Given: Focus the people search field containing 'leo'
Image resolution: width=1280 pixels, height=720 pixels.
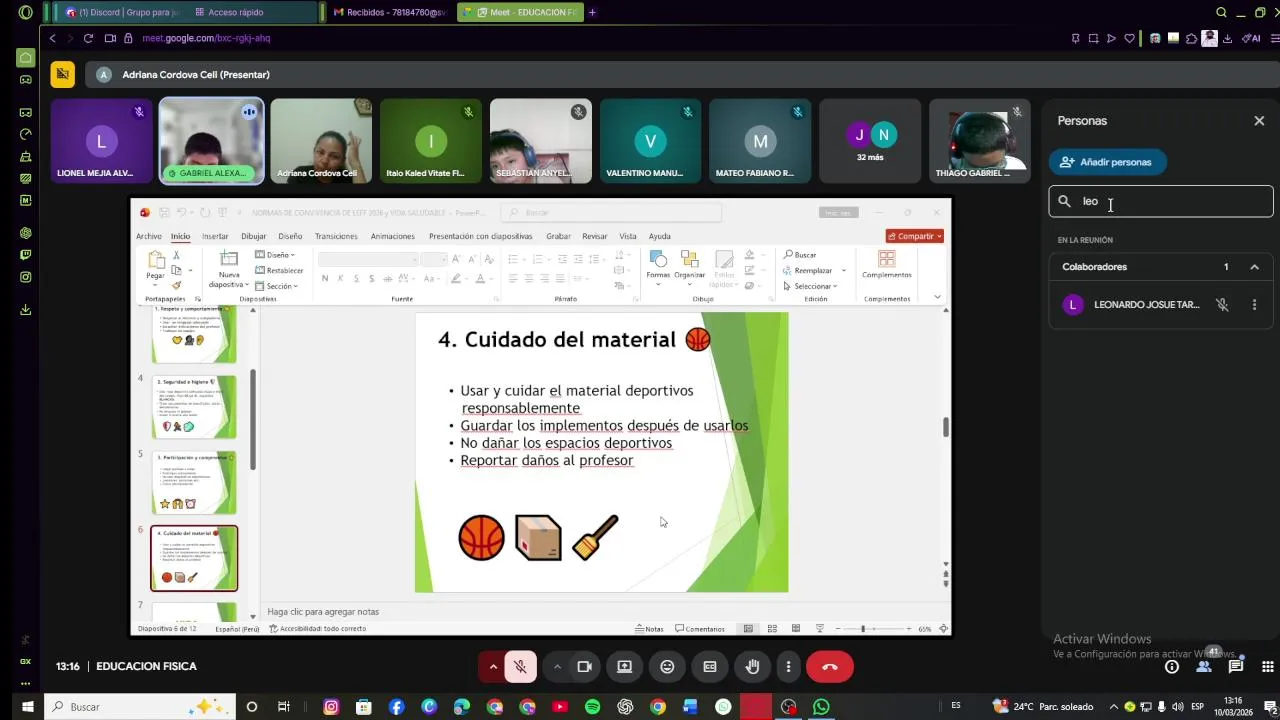Looking at the screenshot, I should 1160,201.
